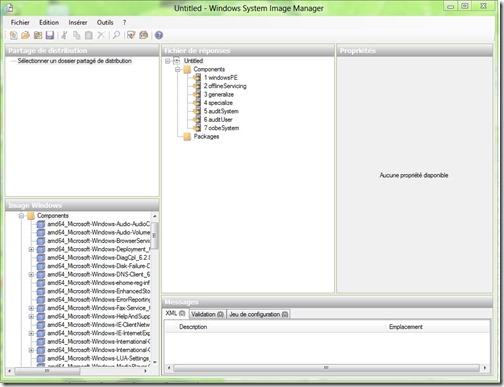Select 4 specialize configuration pass

click(218, 103)
